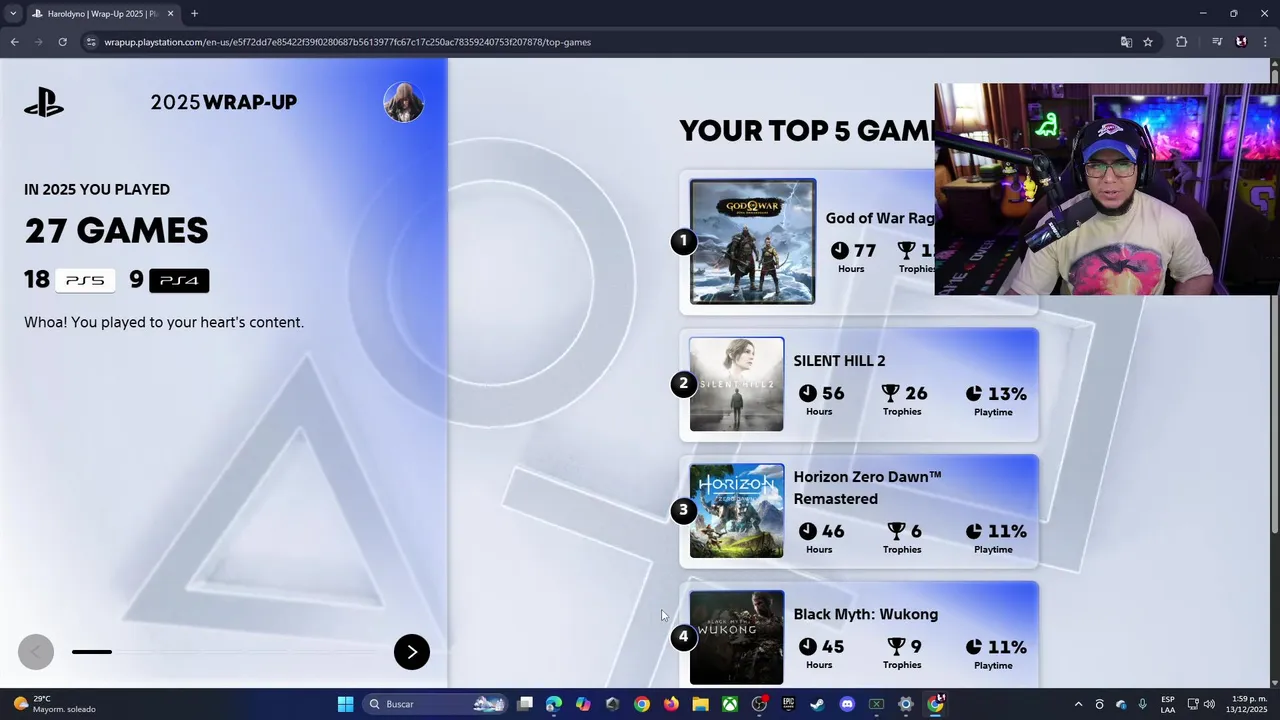Click the SILENT HILL 2 title text
The image size is (1280, 720).
pyautogui.click(x=839, y=361)
